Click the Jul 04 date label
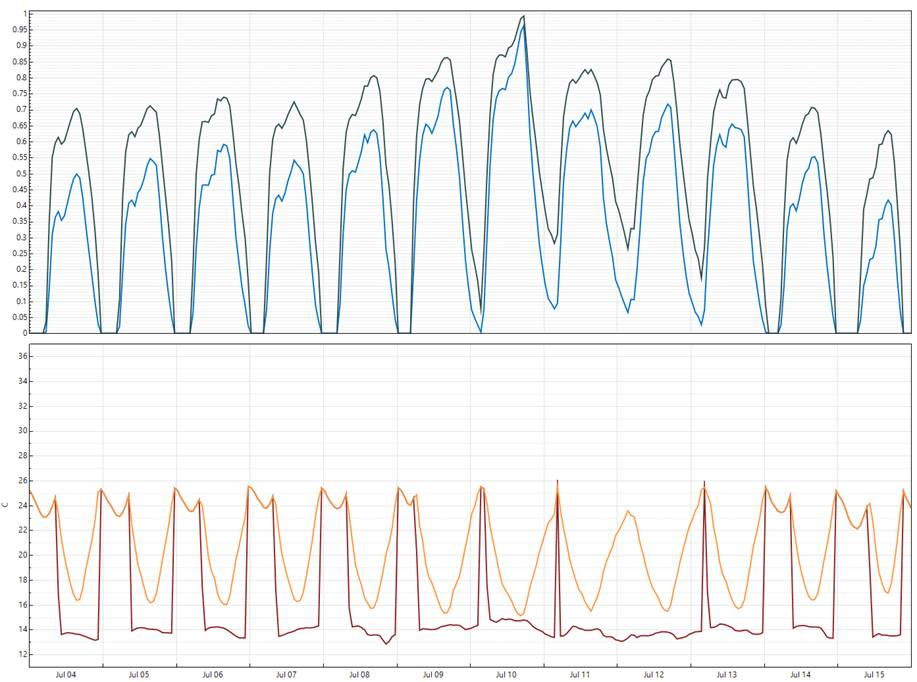This screenshot has width=917, height=682. pos(66,674)
